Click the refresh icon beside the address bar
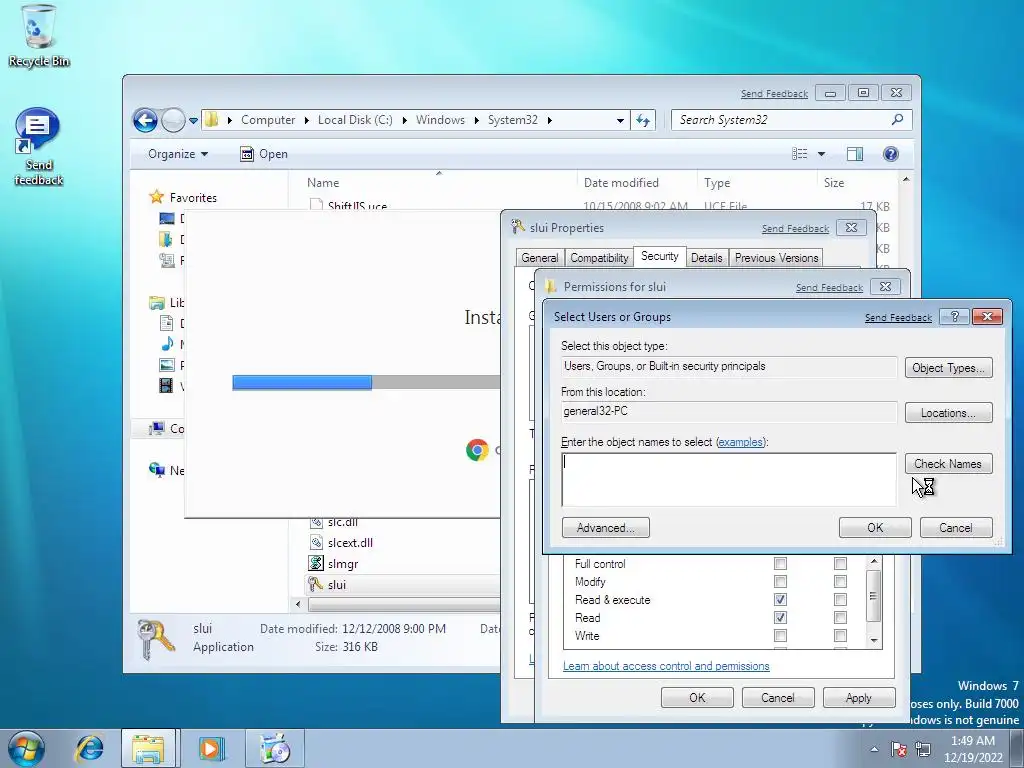The width and height of the screenshot is (1024, 768). [643, 120]
